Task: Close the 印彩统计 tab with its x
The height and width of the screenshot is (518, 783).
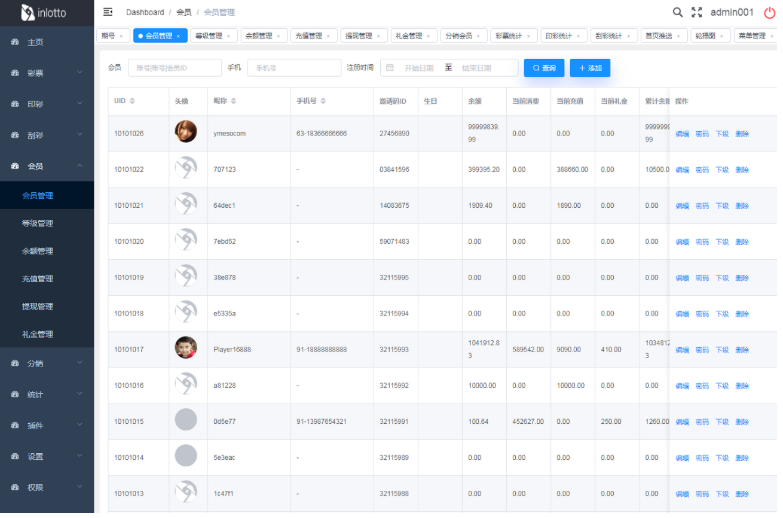Action: (x=578, y=36)
